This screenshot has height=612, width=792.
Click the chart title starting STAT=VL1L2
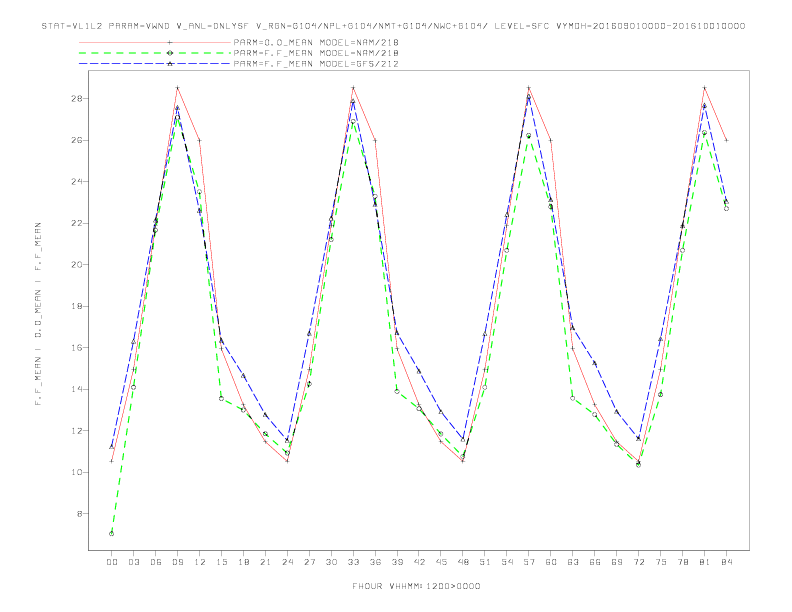pyautogui.click(x=393, y=26)
